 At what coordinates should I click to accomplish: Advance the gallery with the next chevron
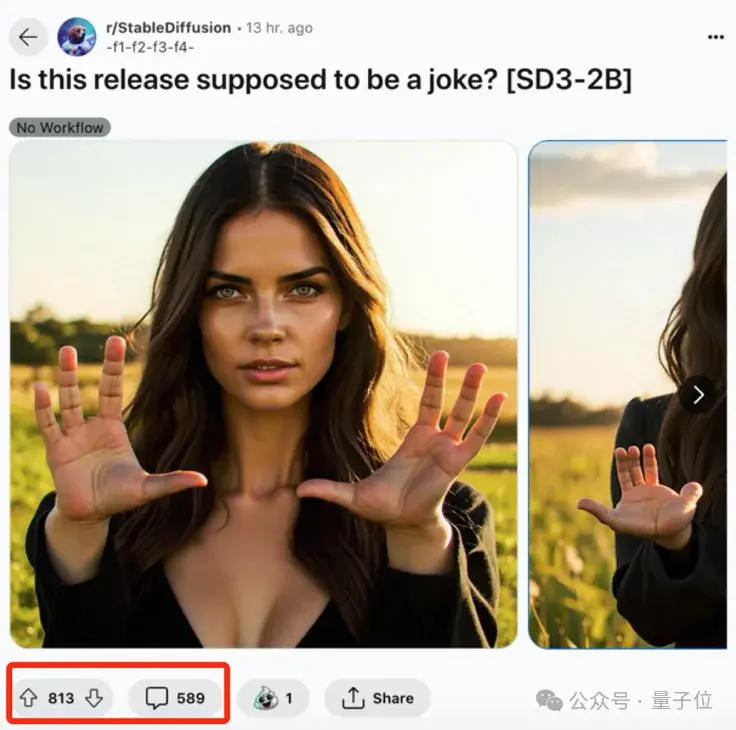(698, 394)
